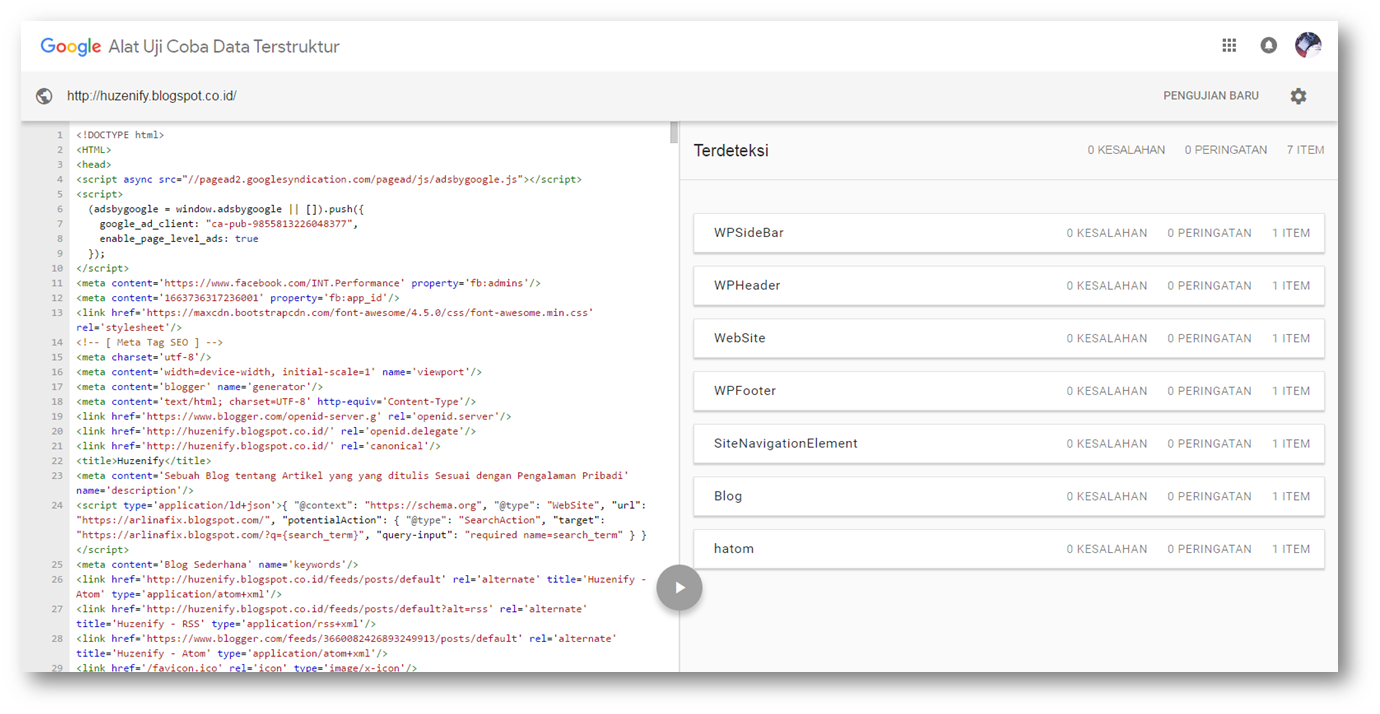
Task: Open the Google apps grid icon
Action: point(1229,45)
